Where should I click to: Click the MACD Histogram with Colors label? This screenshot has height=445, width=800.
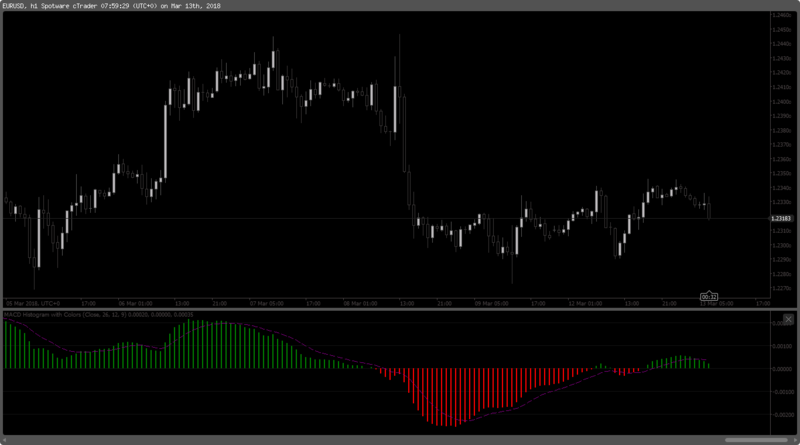(x=98, y=315)
